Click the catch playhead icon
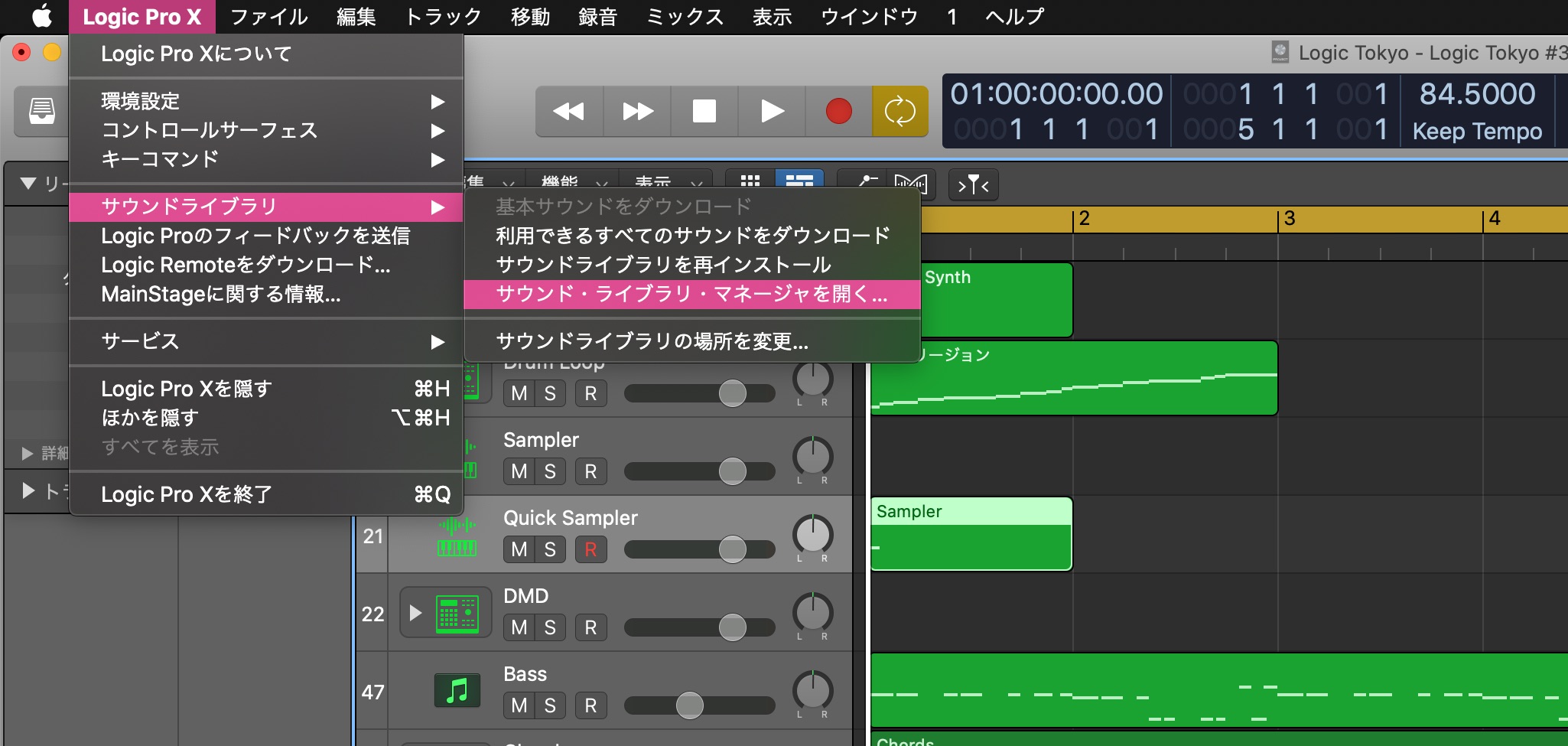 (x=973, y=184)
